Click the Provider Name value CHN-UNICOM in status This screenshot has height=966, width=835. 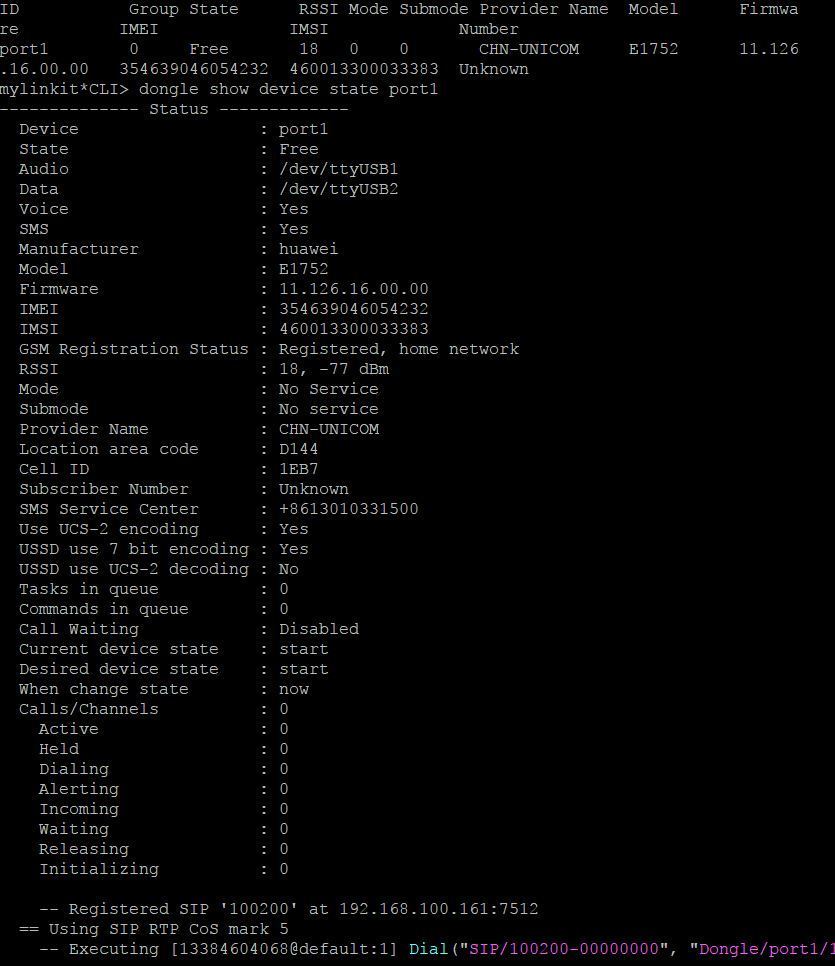point(329,429)
